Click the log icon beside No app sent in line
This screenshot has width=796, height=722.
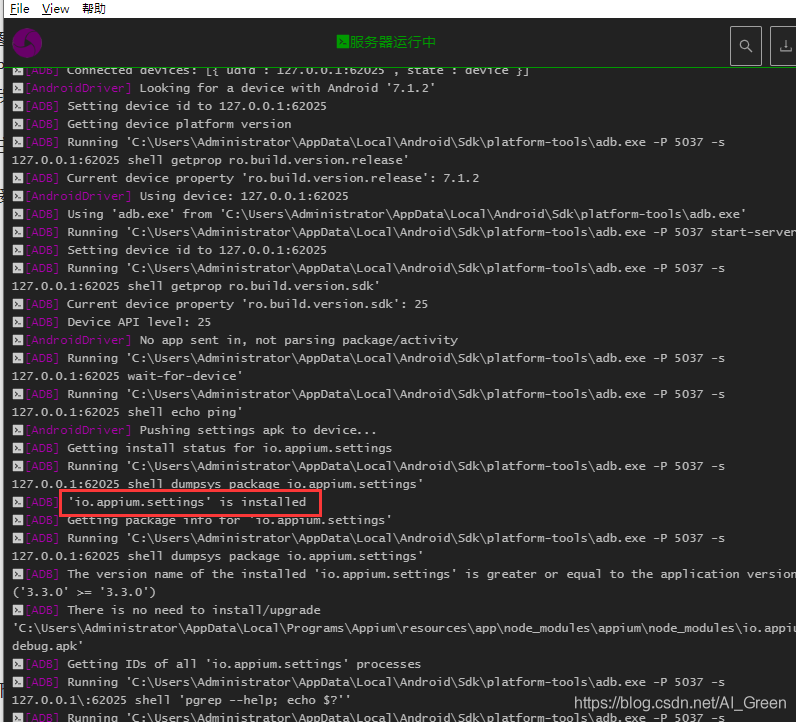click(x=18, y=340)
